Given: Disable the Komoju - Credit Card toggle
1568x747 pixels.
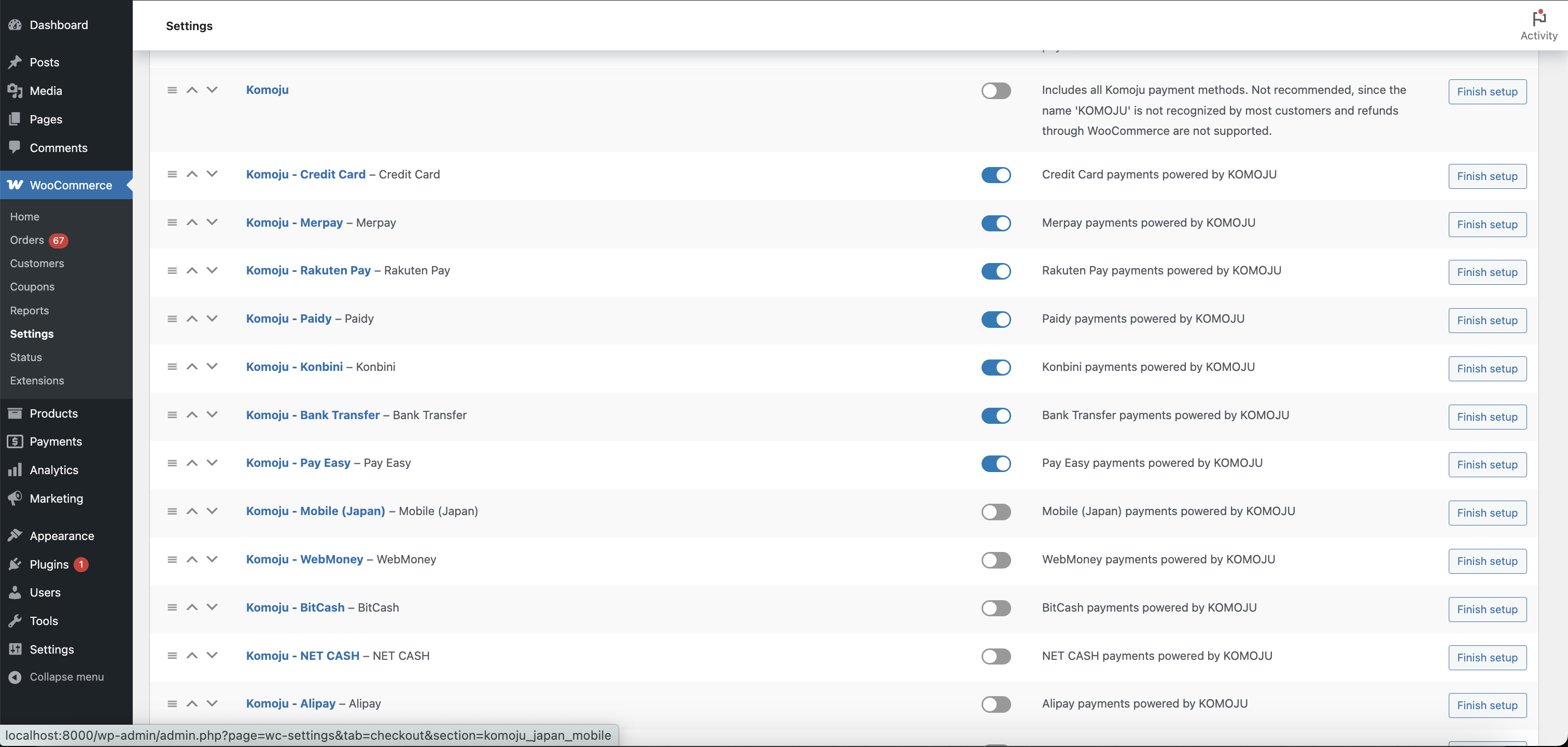Looking at the screenshot, I should [x=996, y=175].
